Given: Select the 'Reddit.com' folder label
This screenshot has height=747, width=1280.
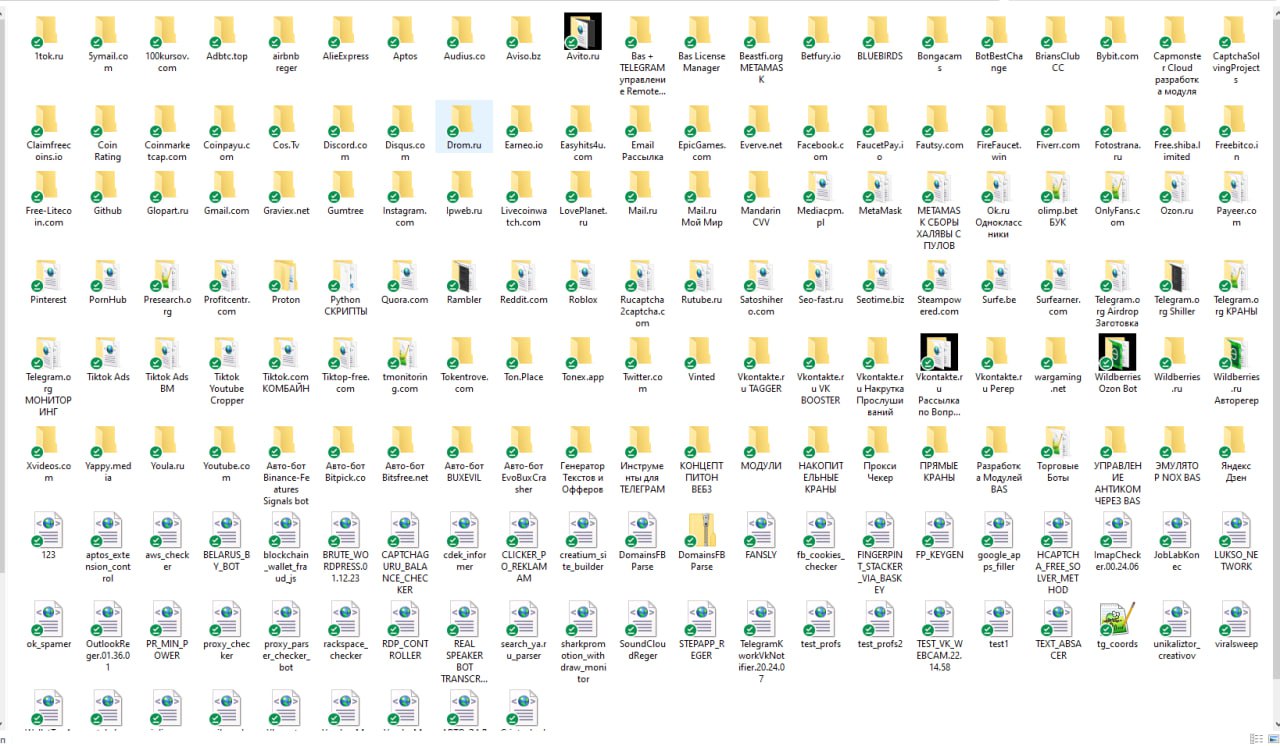Looking at the screenshot, I should click(x=523, y=300).
